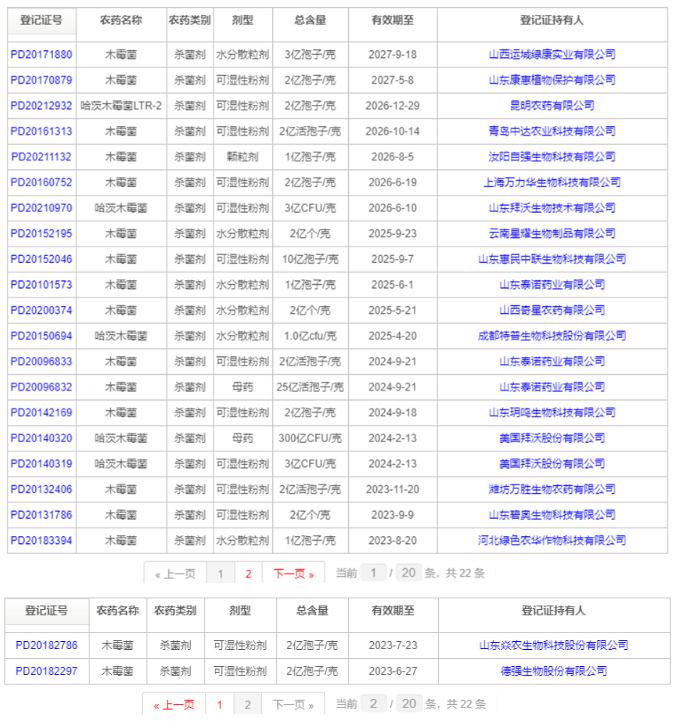
Task: Open registration PD20140320
Action: (x=41, y=438)
